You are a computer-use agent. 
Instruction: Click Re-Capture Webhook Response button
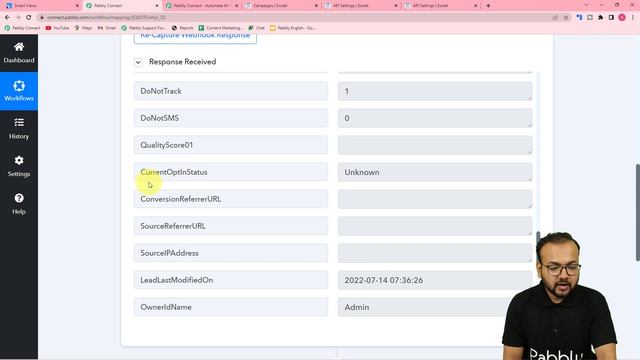click(195, 38)
